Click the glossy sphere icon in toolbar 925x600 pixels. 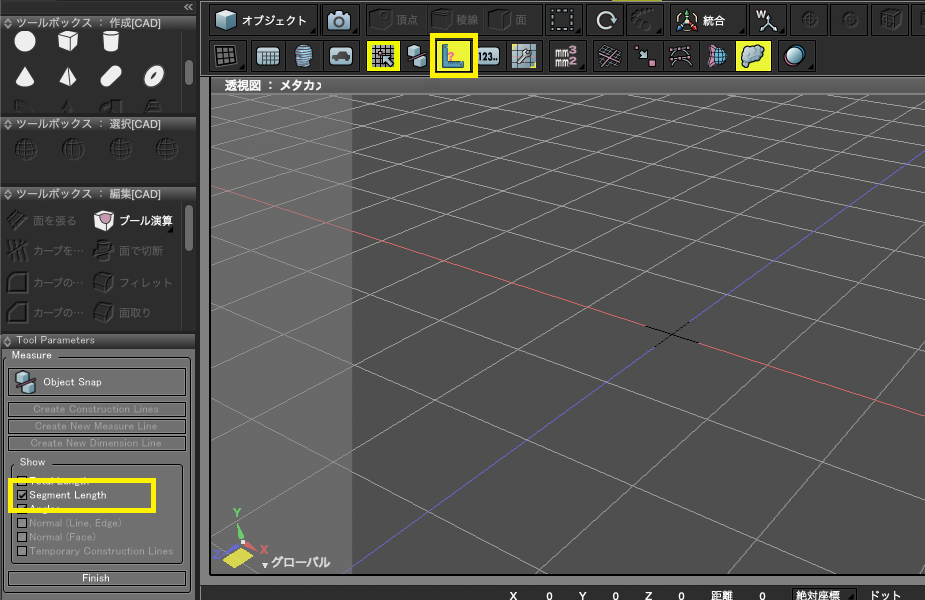tap(795, 56)
